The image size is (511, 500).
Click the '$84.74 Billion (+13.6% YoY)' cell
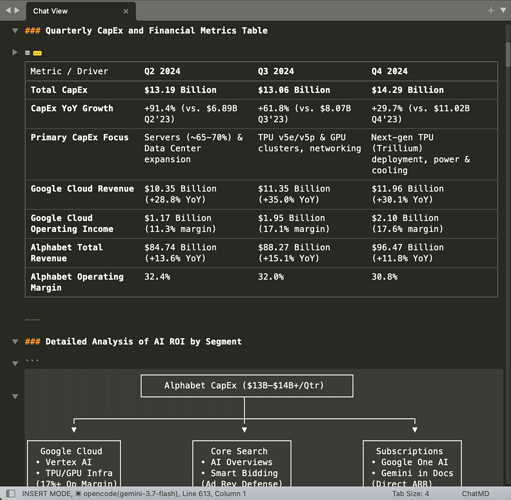tap(180, 253)
